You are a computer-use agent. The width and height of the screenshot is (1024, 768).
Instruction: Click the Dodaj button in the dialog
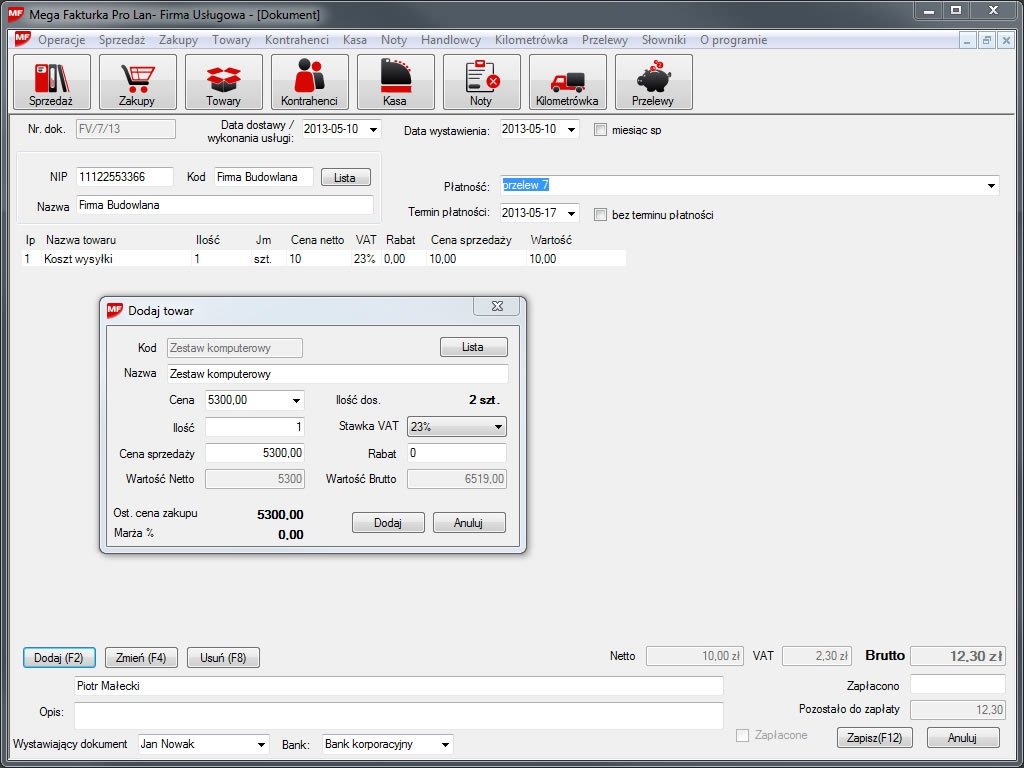click(x=388, y=523)
